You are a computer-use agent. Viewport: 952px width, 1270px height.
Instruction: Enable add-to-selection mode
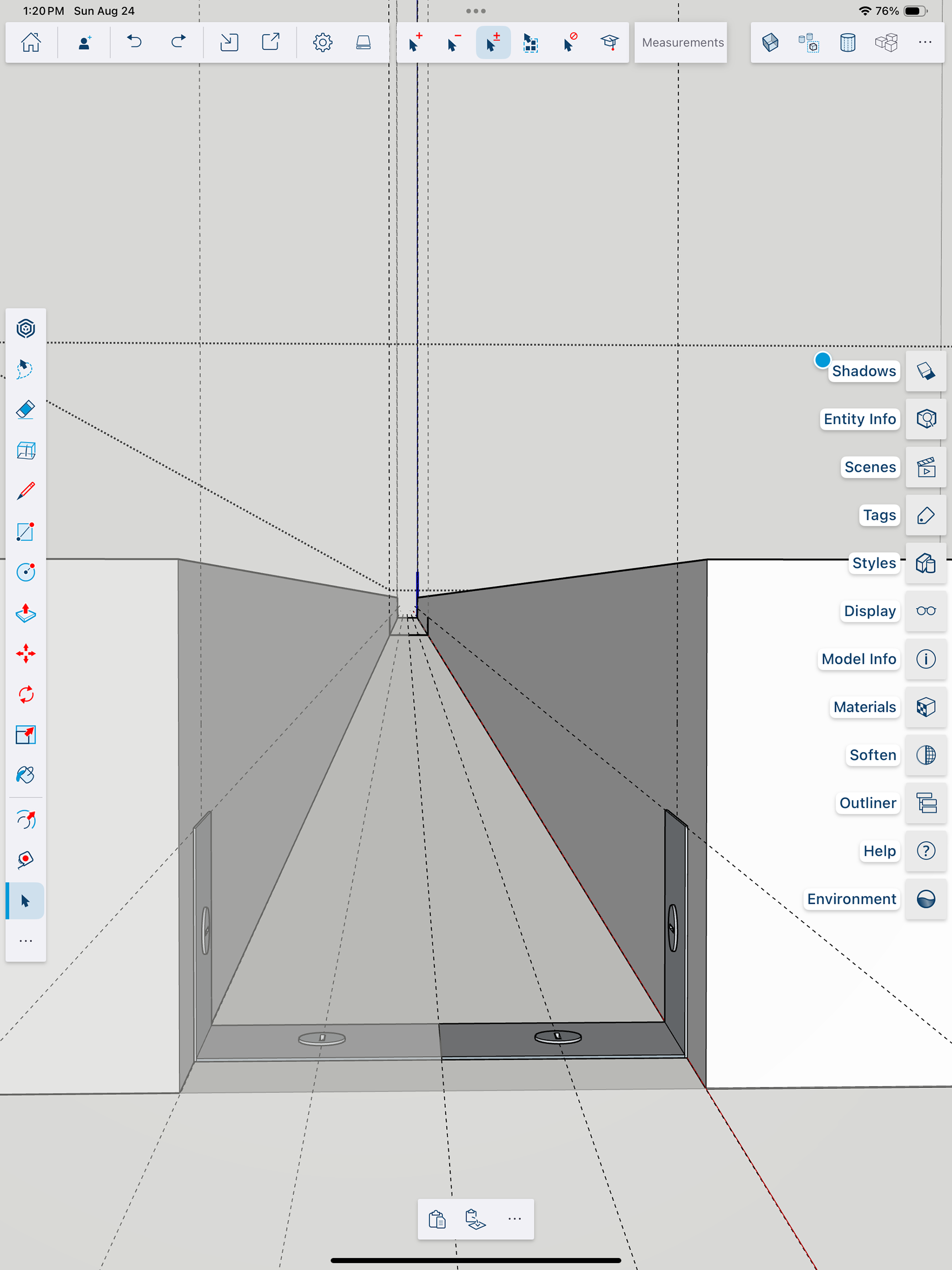[x=416, y=42]
